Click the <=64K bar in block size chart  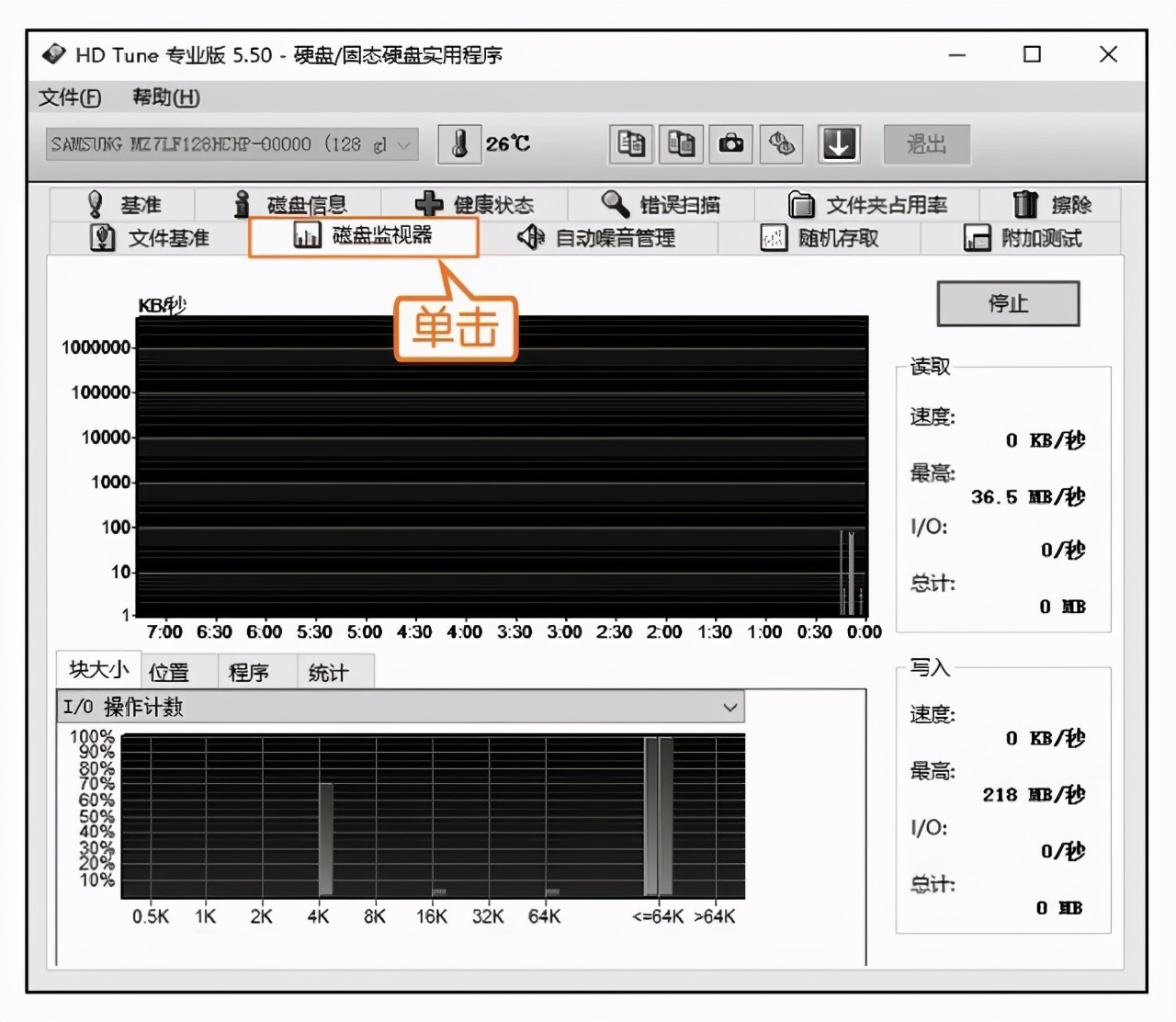[x=658, y=816]
